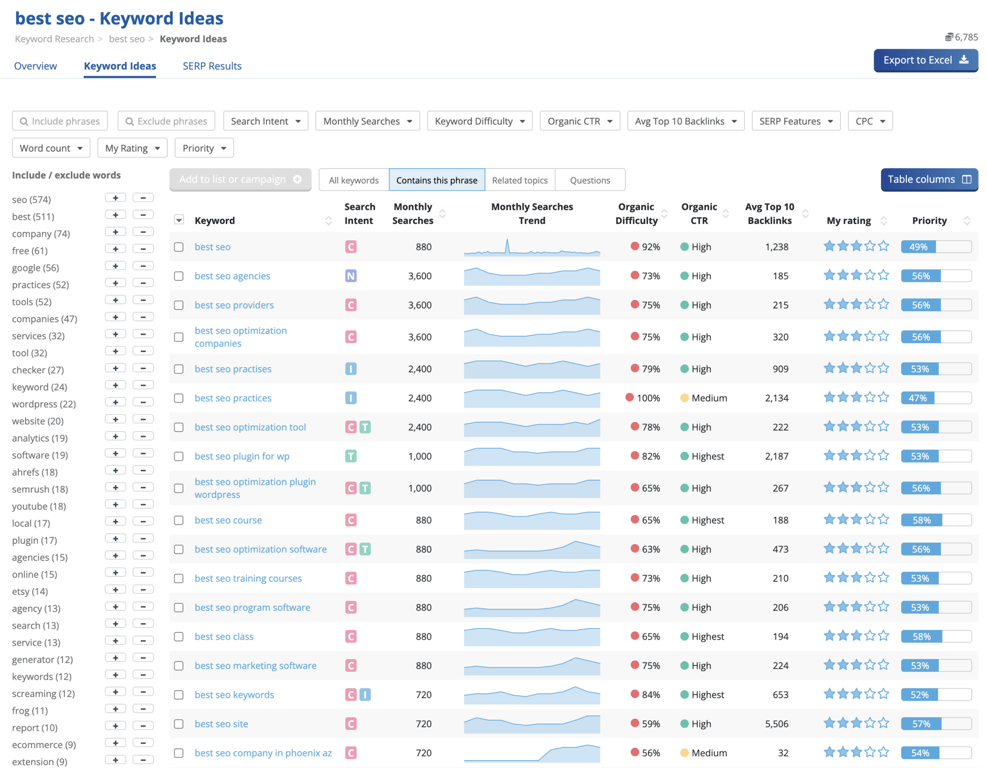Switch to the Overview tab
The width and height of the screenshot is (987, 768).
click(35, 66)
